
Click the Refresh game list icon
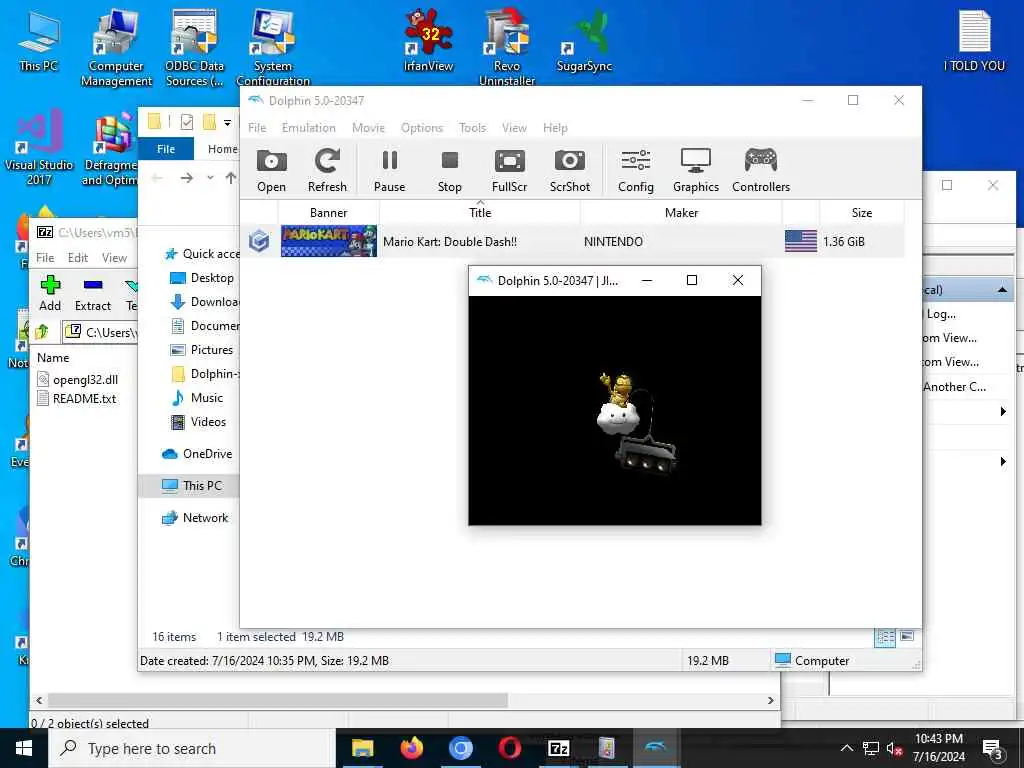[327, 170]
